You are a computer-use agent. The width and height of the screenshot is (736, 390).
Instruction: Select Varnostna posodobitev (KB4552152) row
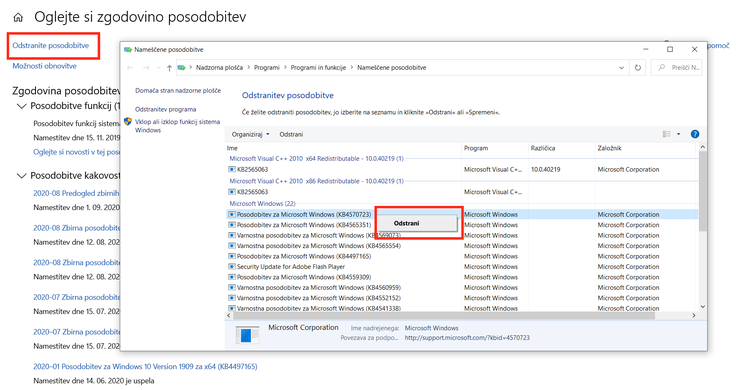(x=462, y=298)
